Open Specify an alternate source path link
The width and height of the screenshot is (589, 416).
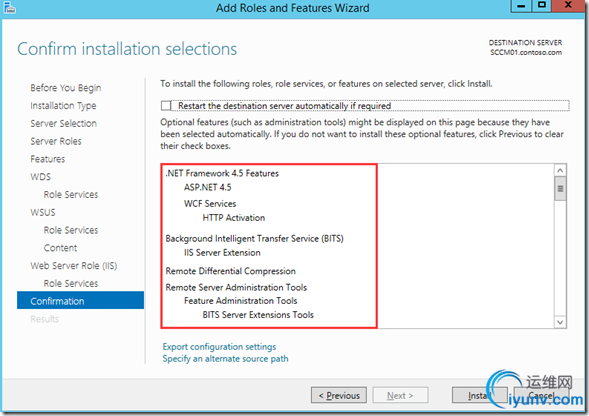tap(225, 359)
